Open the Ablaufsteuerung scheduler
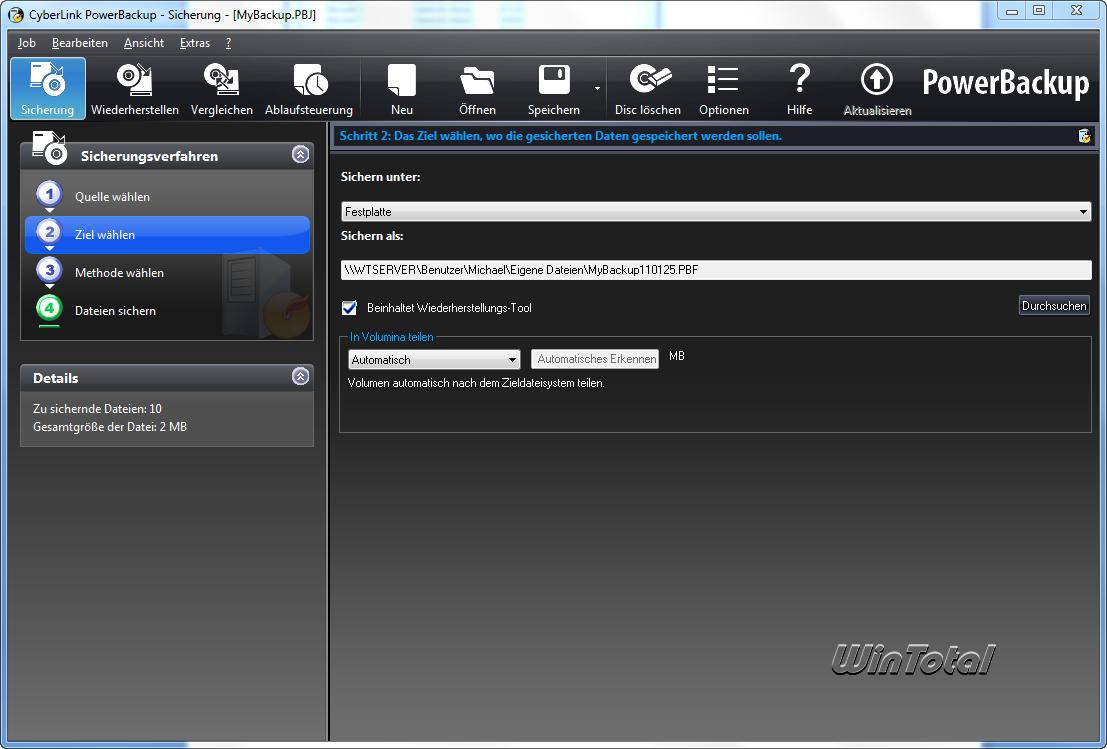Screen dimensions: 1107x749 pos(309,88)
